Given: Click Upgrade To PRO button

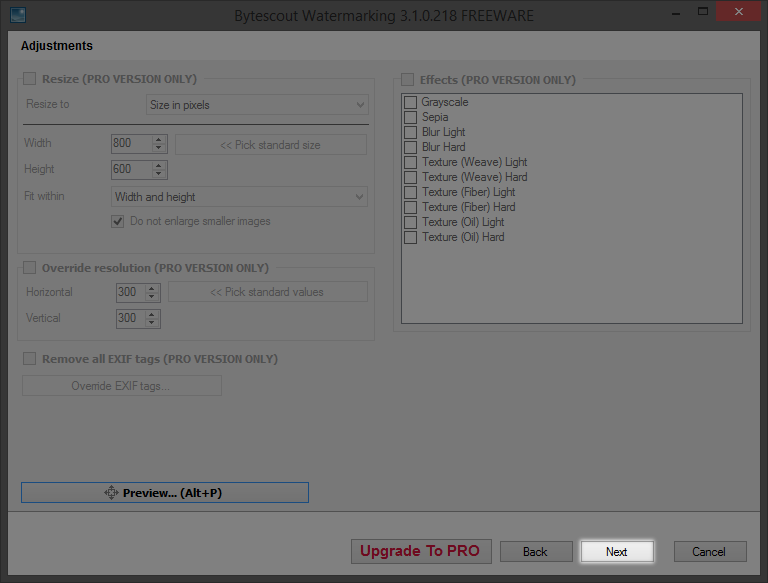Looking at the screenshot, I should (419, 551).
